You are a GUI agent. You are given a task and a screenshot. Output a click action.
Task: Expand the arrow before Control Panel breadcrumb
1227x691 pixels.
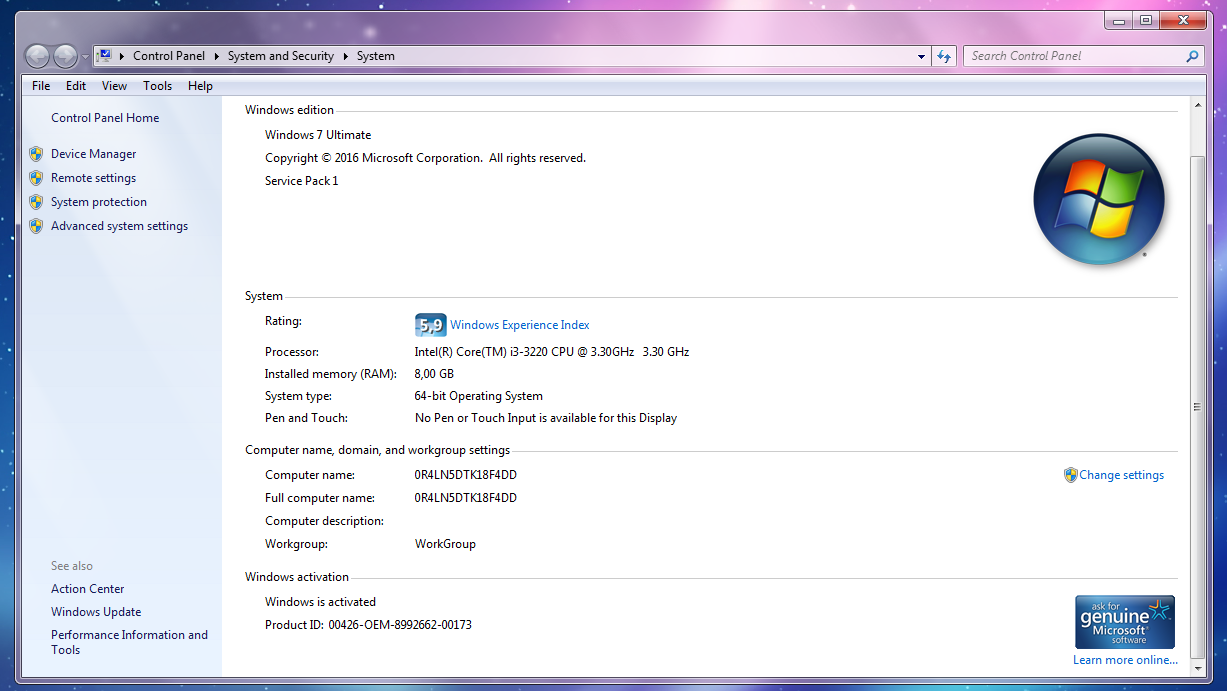click(x=122, y=56)
